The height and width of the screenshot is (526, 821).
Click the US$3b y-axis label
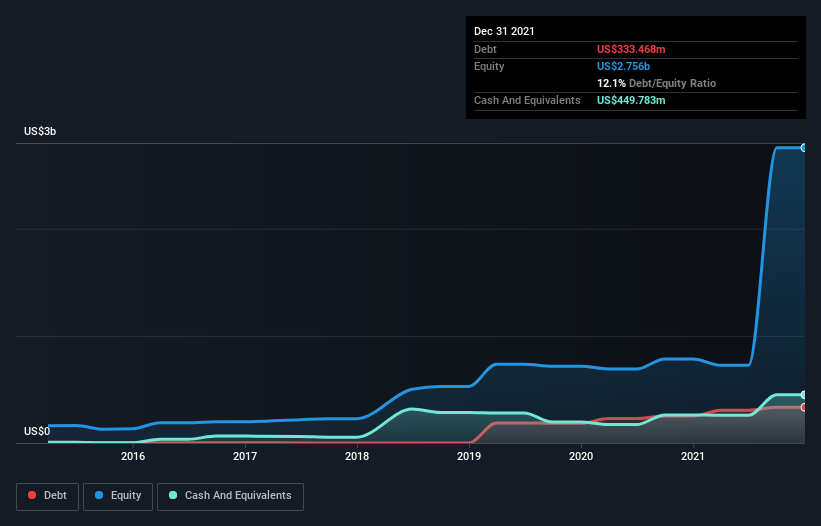tap(40, 131)
